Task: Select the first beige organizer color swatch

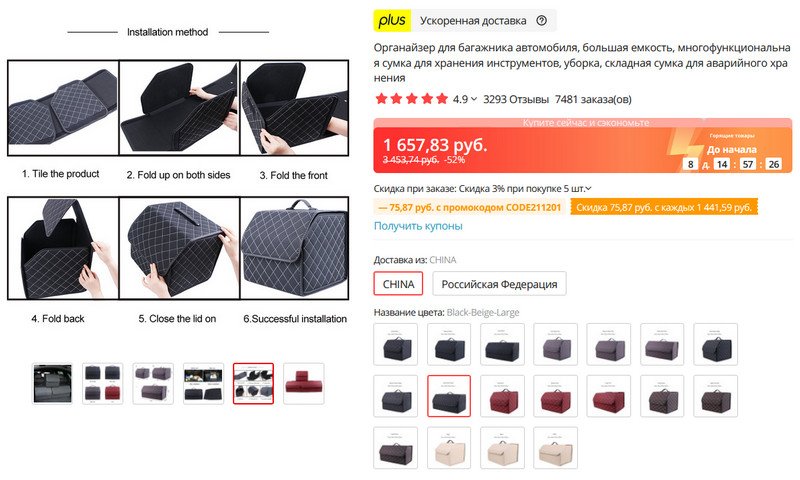Action: (449, 448)
